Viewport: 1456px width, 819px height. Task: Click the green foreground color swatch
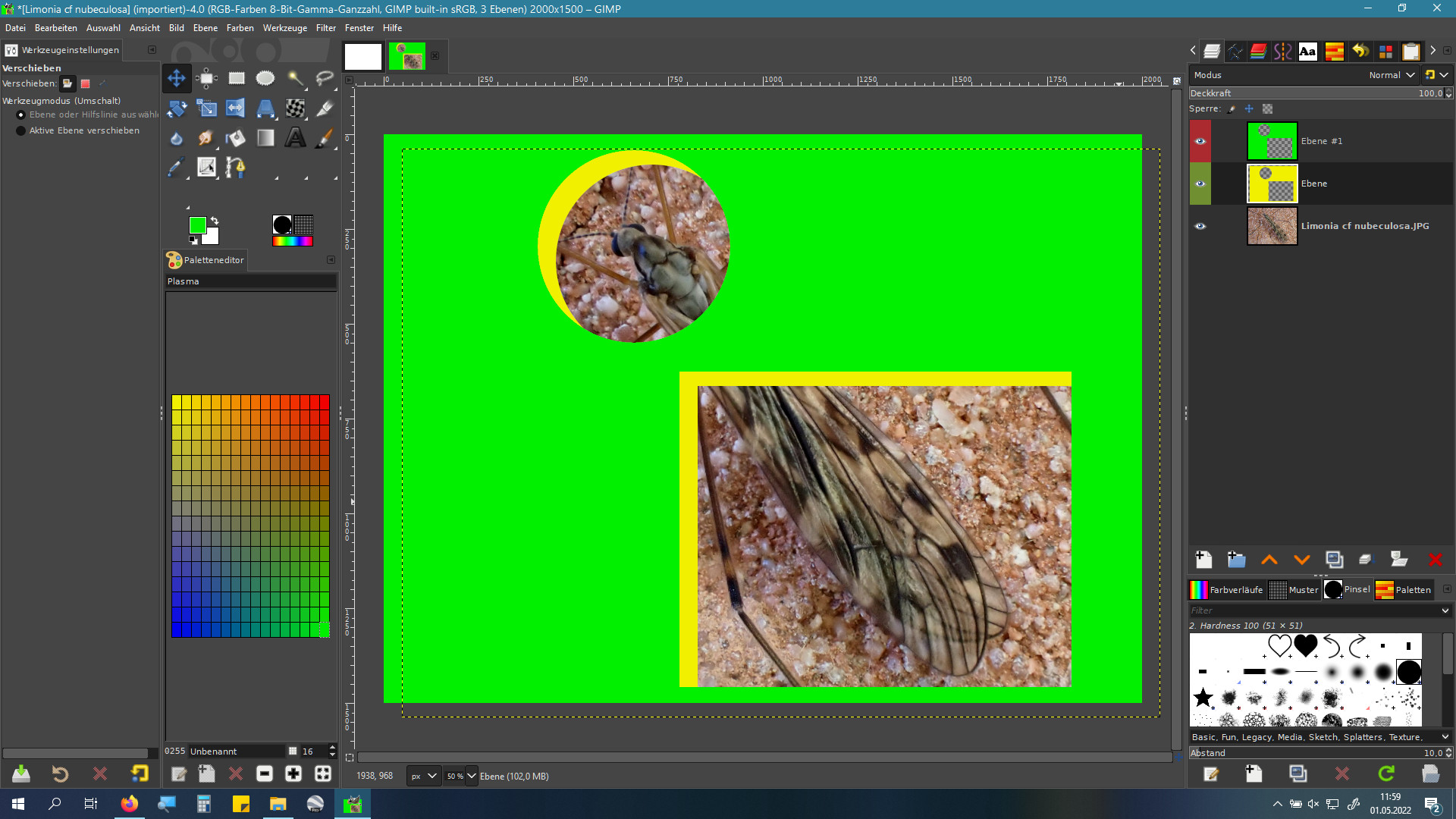(x=197, y=225)
